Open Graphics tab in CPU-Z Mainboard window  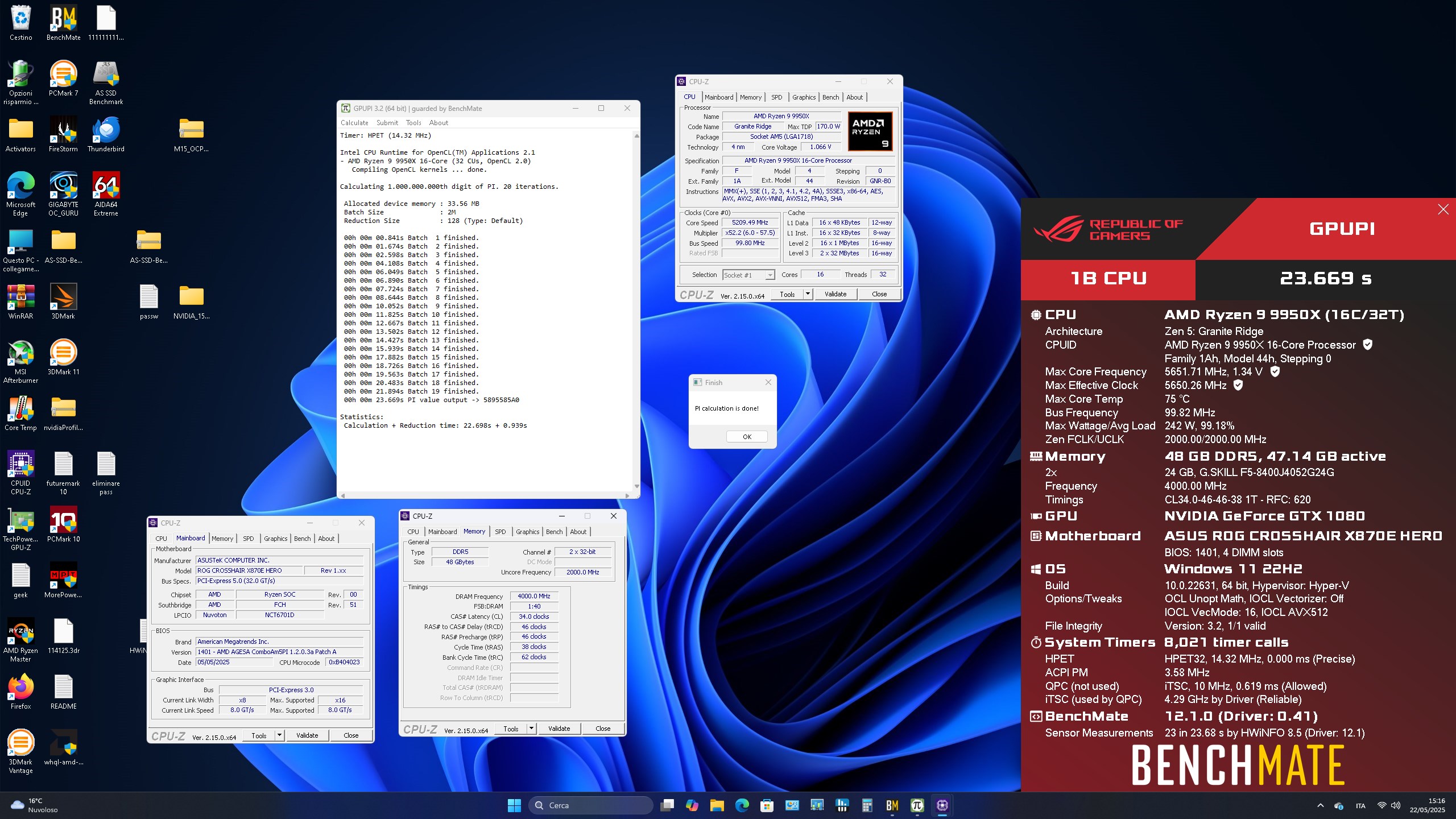coord(275,539)
